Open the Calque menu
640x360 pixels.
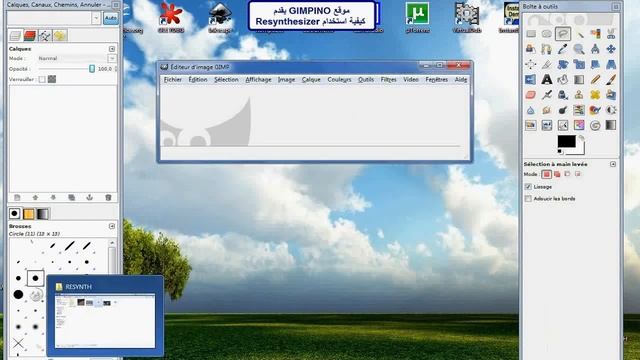tap(311, 80)
